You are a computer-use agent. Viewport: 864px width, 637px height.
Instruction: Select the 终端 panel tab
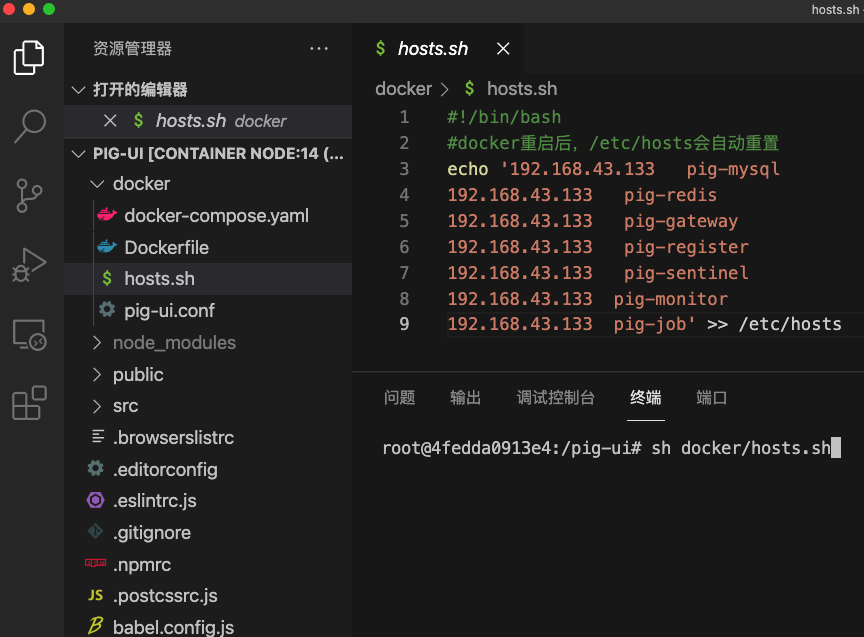tap(646, 397)
